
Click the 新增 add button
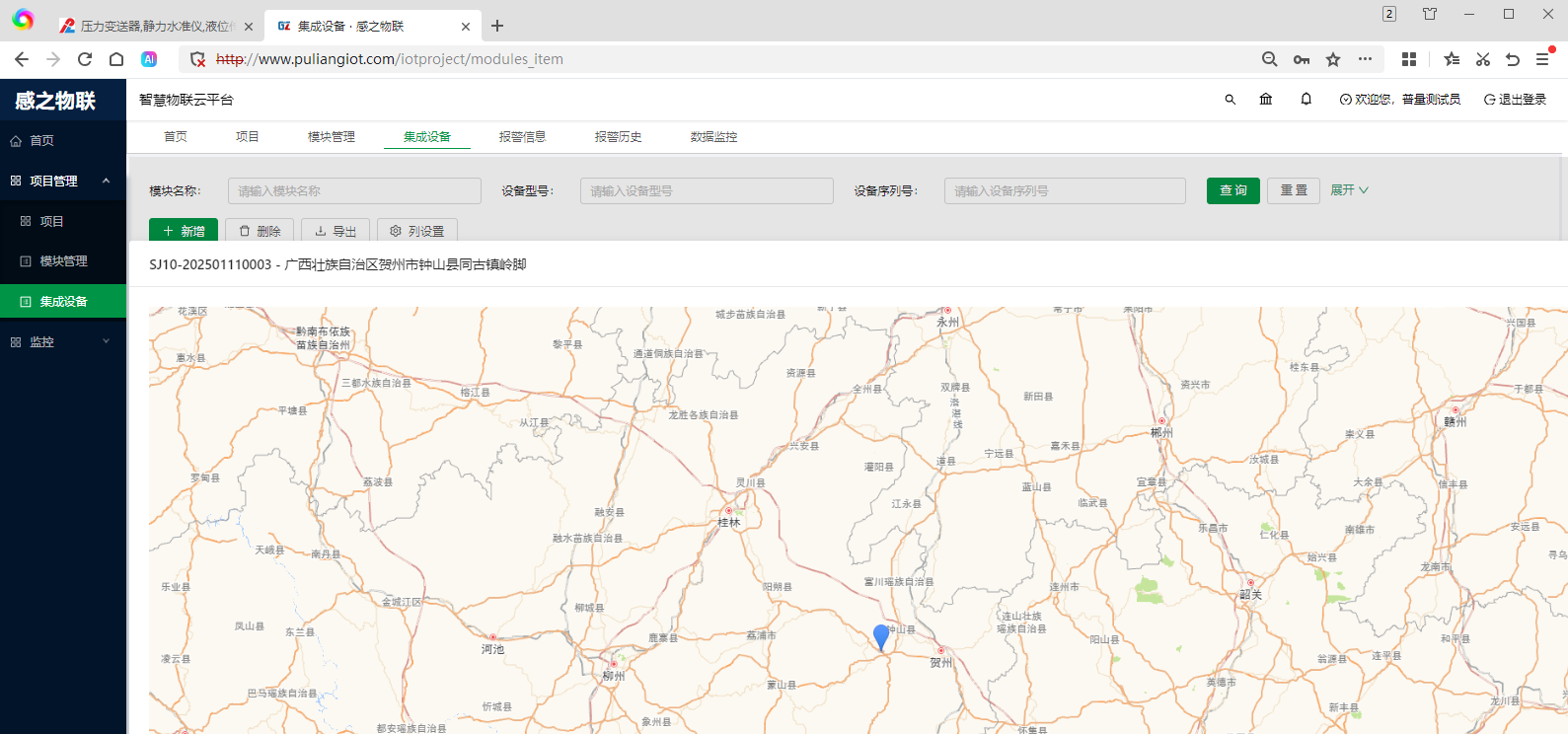[x=184, y=231]
